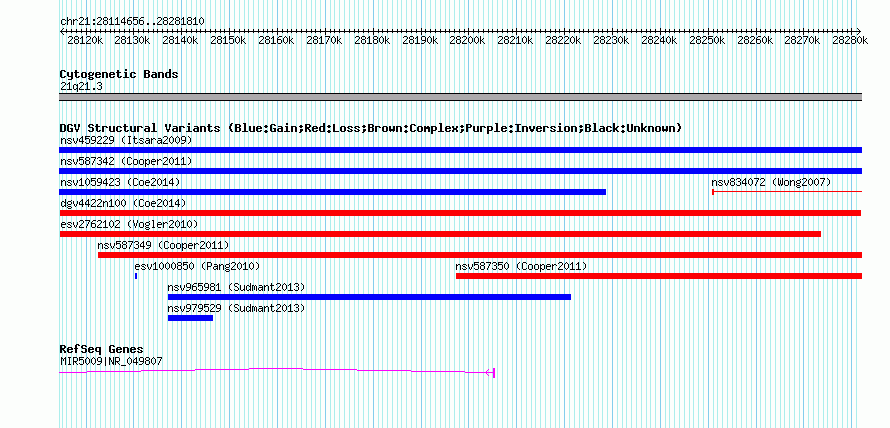
Task: Click the gray 21q21.3 cytogenetic band bar
Action: tap(461, 97)
